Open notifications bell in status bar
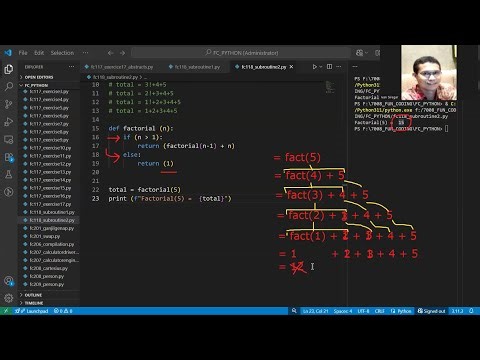480x360 pixels. tap(471, 311)
